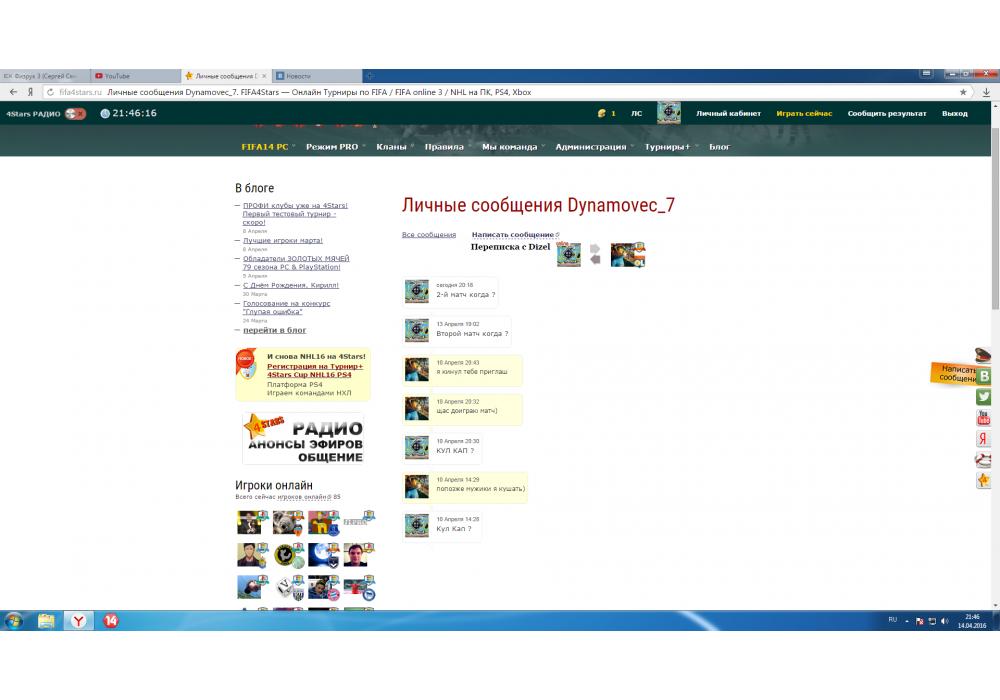Viewport: 1000px width, 700px height.
Task: Click avatar beside message "КУЛ КАП ?"
Action: [x=416, y=448]
